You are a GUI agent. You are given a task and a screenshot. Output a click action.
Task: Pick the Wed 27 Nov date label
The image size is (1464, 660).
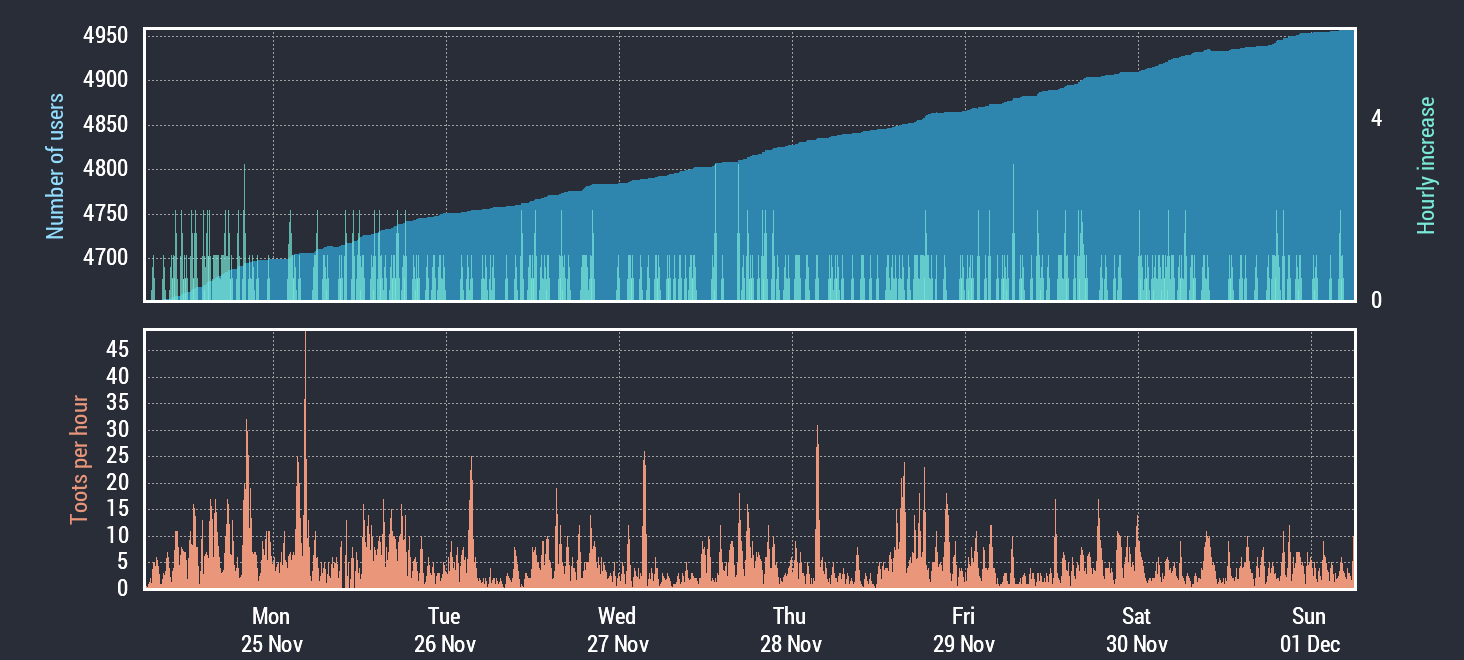click(617, 630)
